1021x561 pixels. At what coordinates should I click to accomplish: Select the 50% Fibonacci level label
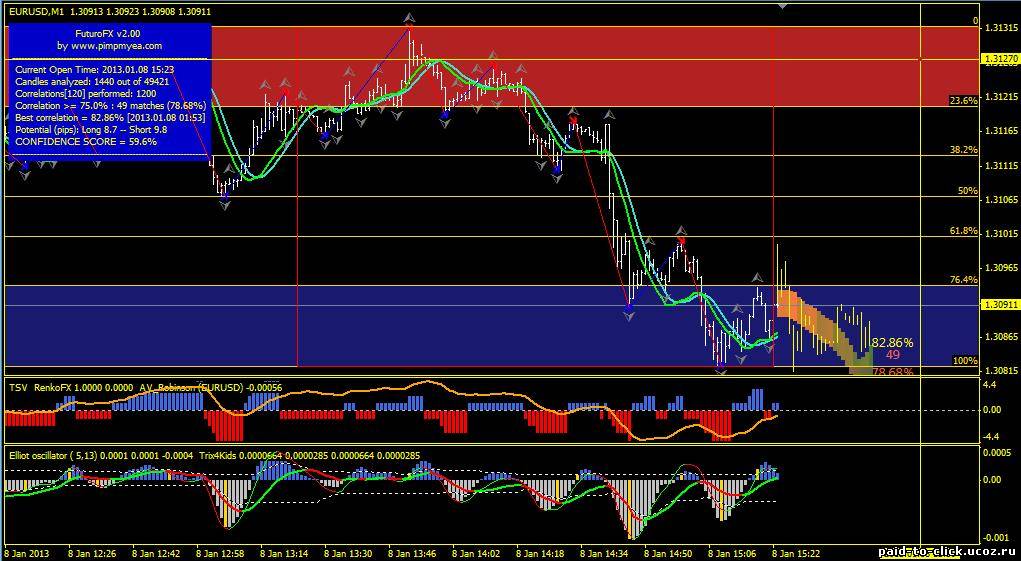(x=967, y=190)
